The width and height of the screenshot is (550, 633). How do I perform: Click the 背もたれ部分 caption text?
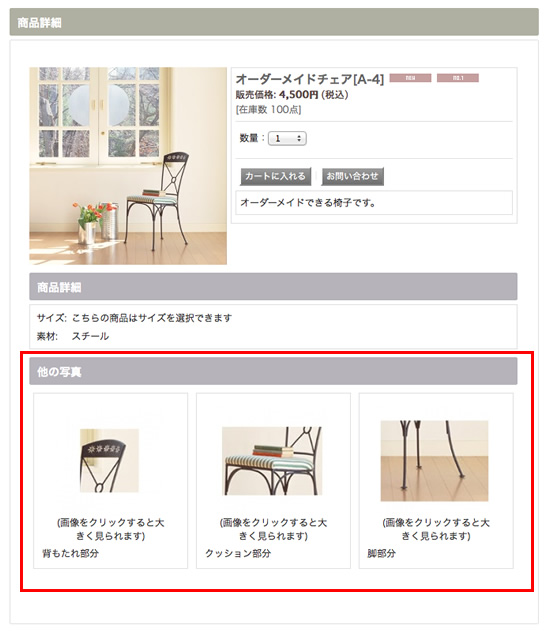tap(71, 553)
